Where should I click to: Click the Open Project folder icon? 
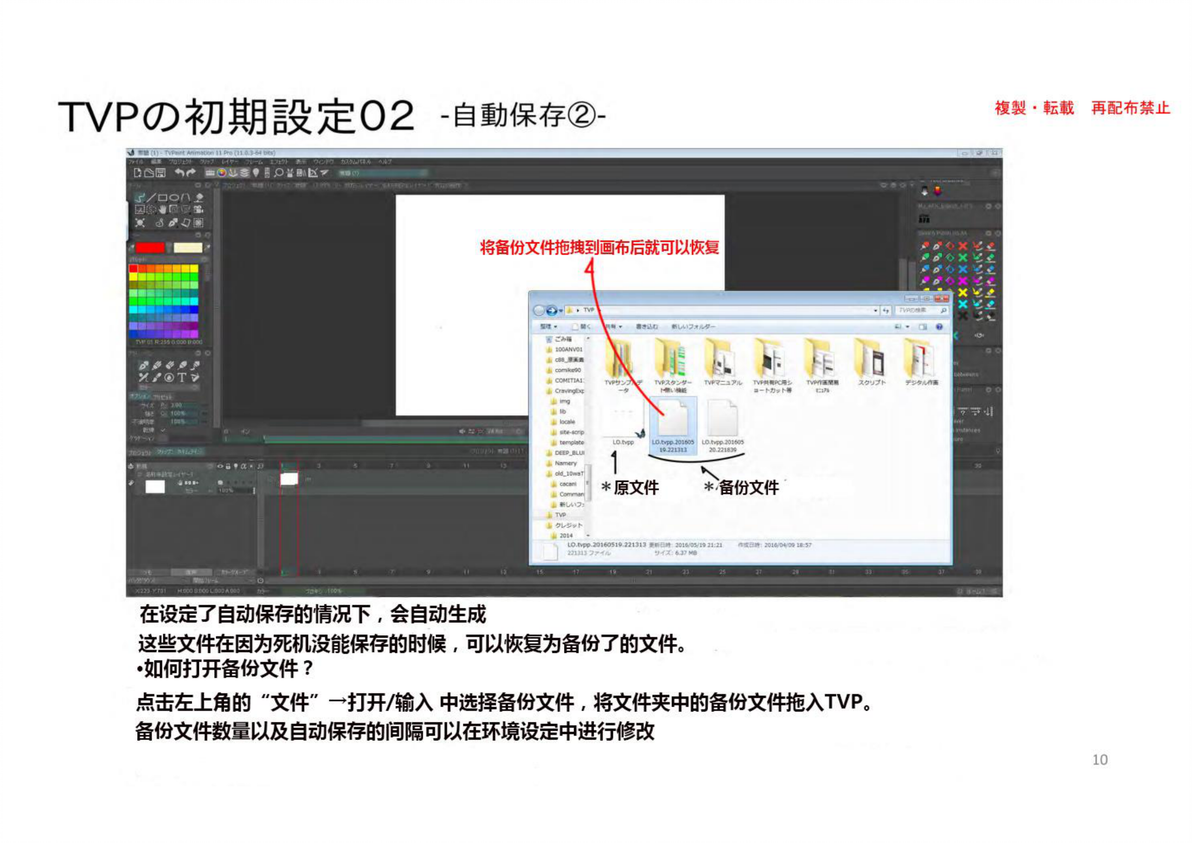pos(149,173)
